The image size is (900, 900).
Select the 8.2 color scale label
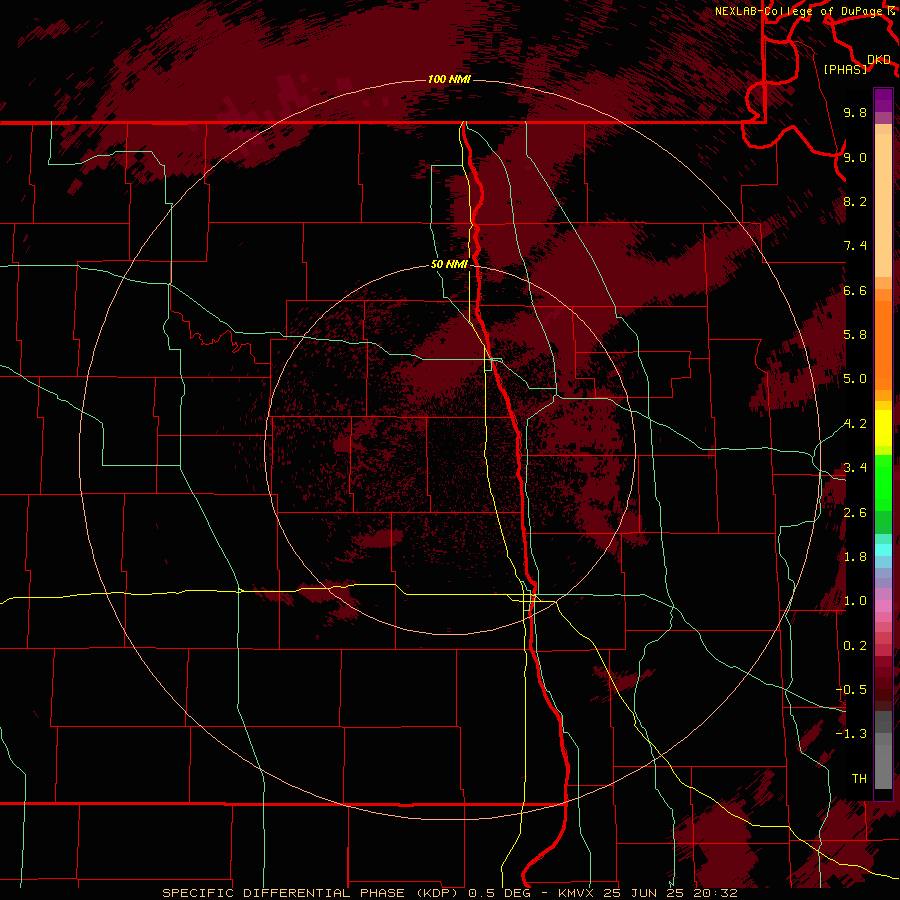coord(855,201)
